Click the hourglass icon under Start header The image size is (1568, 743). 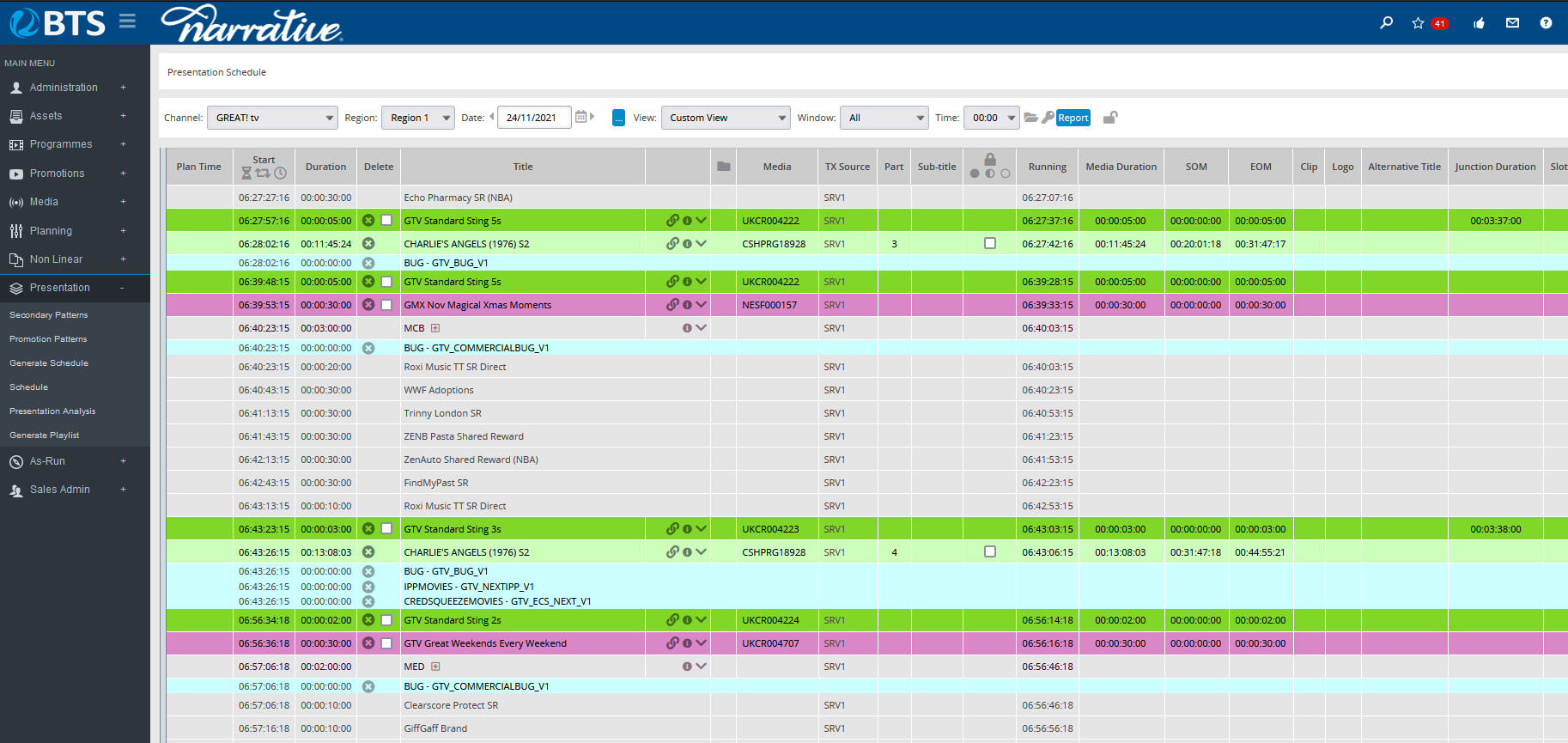pos(246,173)
